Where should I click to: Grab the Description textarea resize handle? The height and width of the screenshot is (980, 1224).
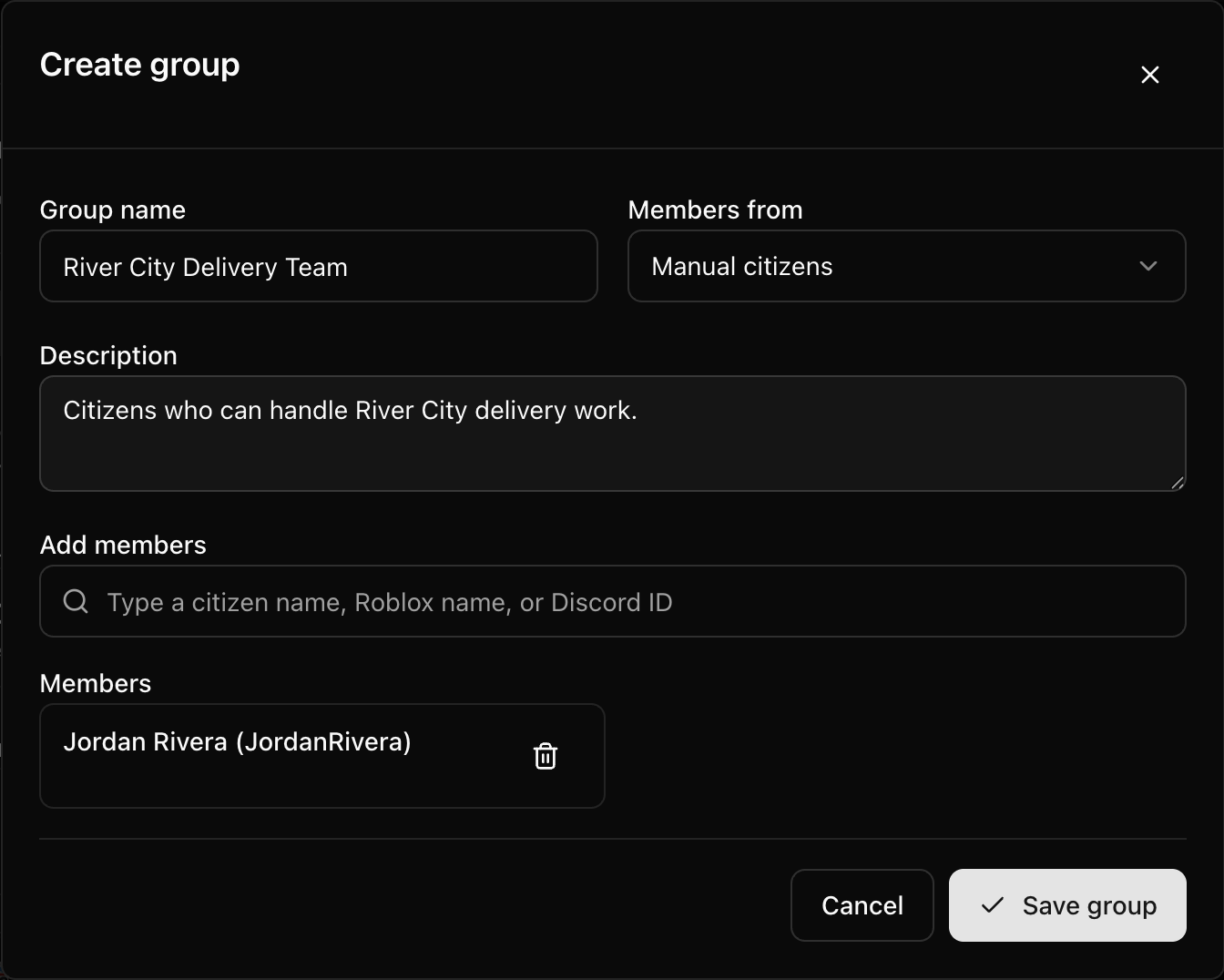[1177, 482]
